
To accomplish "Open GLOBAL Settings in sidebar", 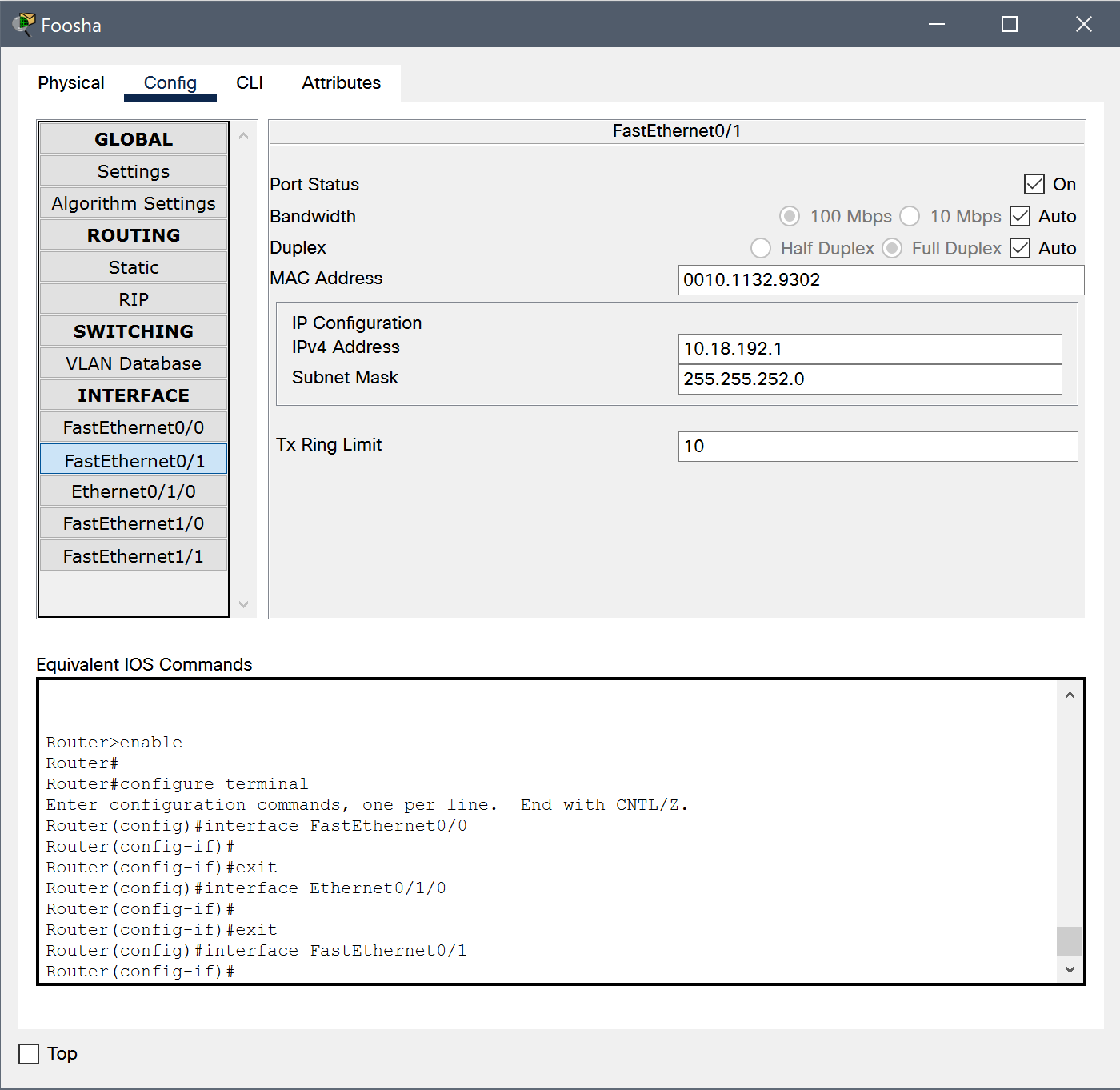I will click(134, 171).
